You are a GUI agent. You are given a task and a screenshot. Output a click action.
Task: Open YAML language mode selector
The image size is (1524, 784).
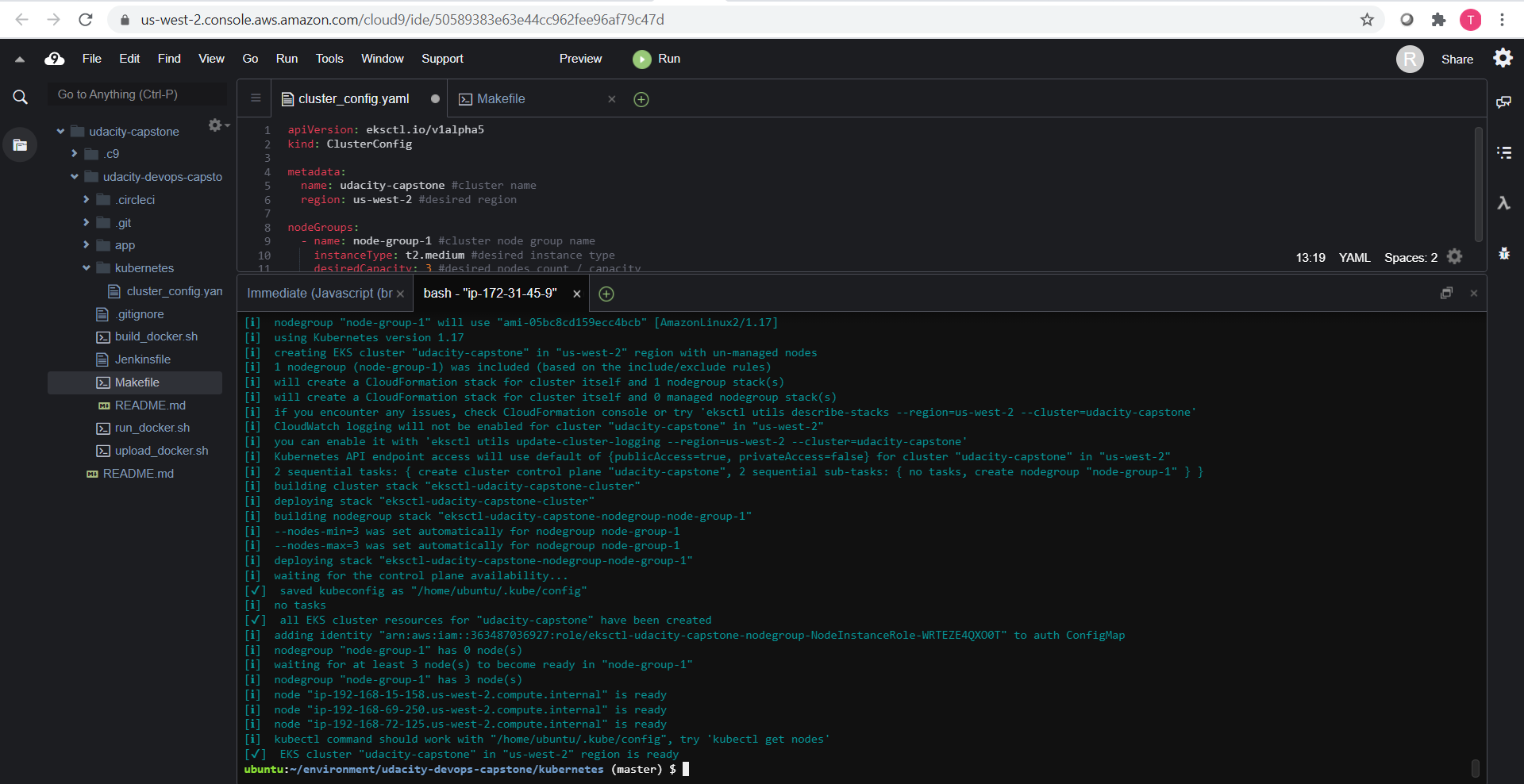click(x=1354, y=257)
